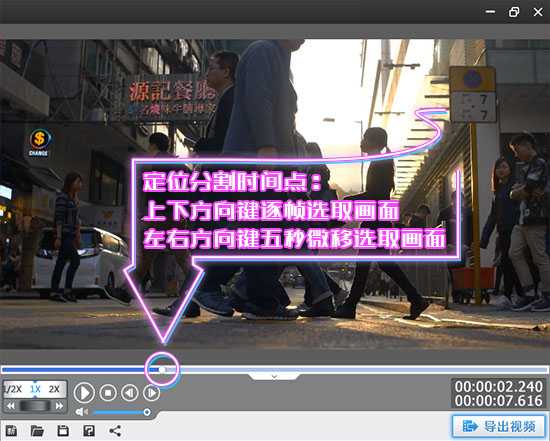Click the 导出视频 export video button

click(x=499, y=426)
